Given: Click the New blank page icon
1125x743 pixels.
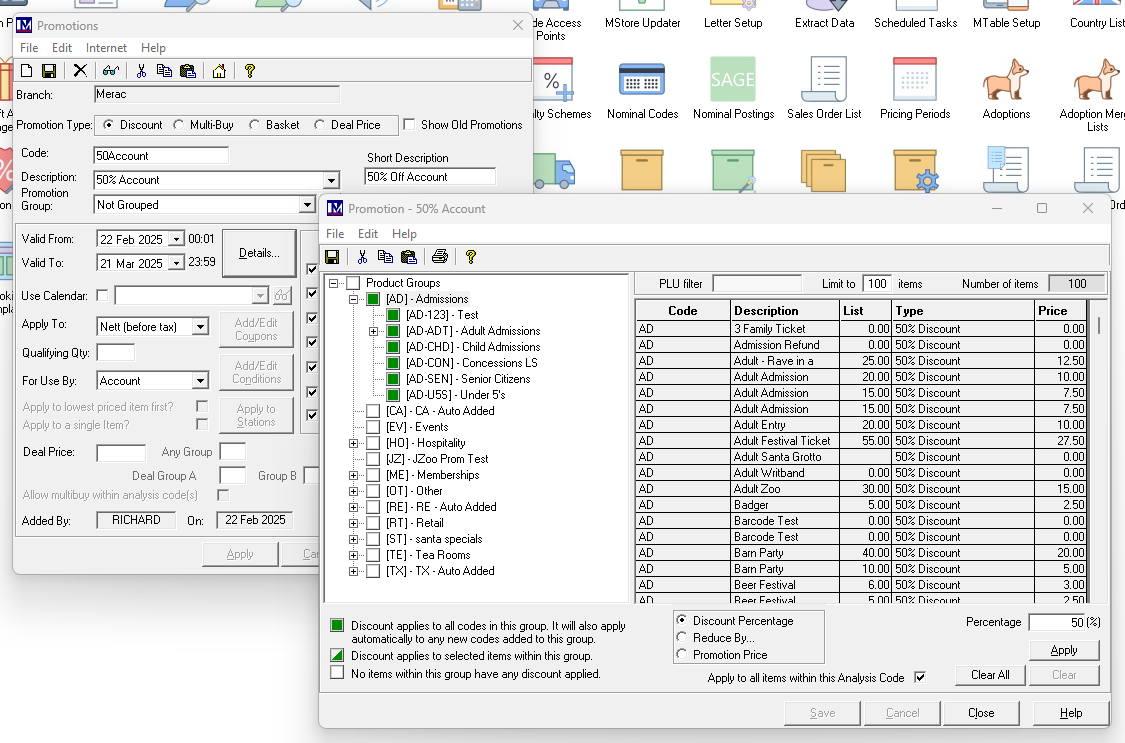Looking at the screenshot, I should click(27, 71).
